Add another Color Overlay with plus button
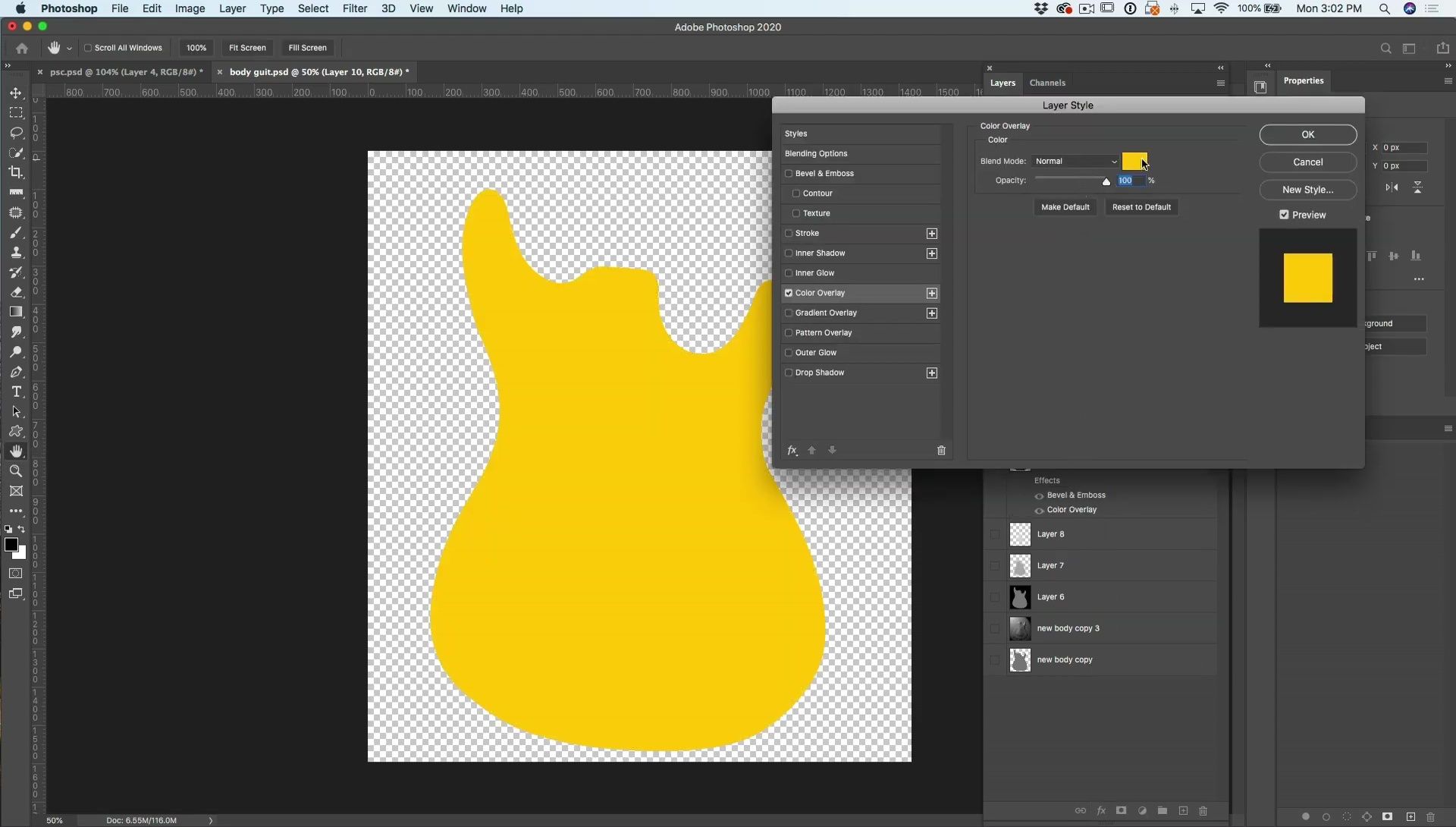 click(932, 293)
